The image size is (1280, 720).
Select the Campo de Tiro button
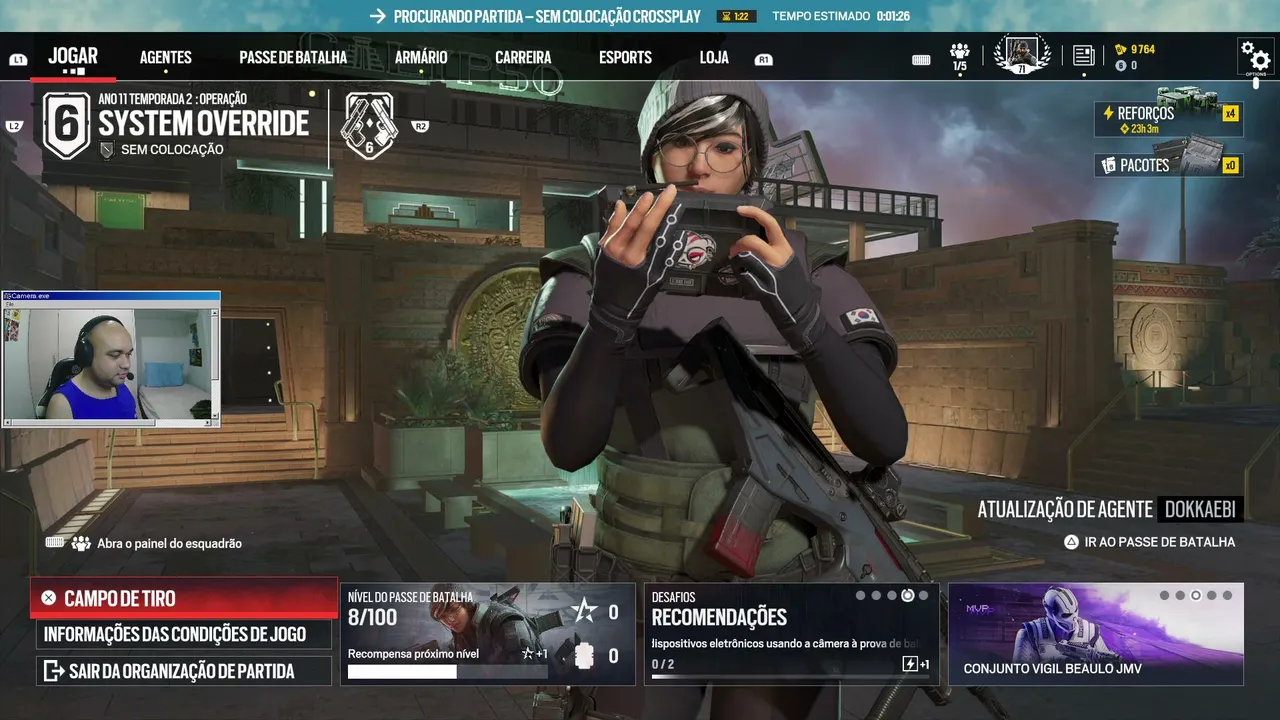coord(183,598)
